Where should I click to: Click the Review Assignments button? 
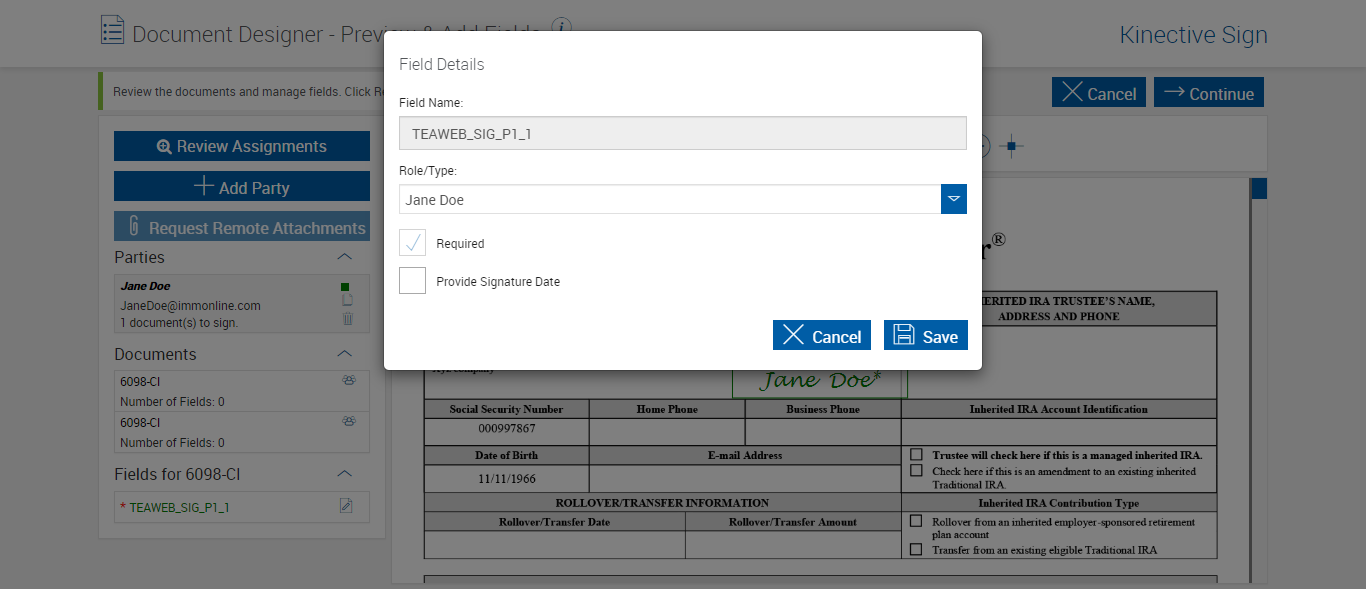pyautogui.click(x=242, y=146)
